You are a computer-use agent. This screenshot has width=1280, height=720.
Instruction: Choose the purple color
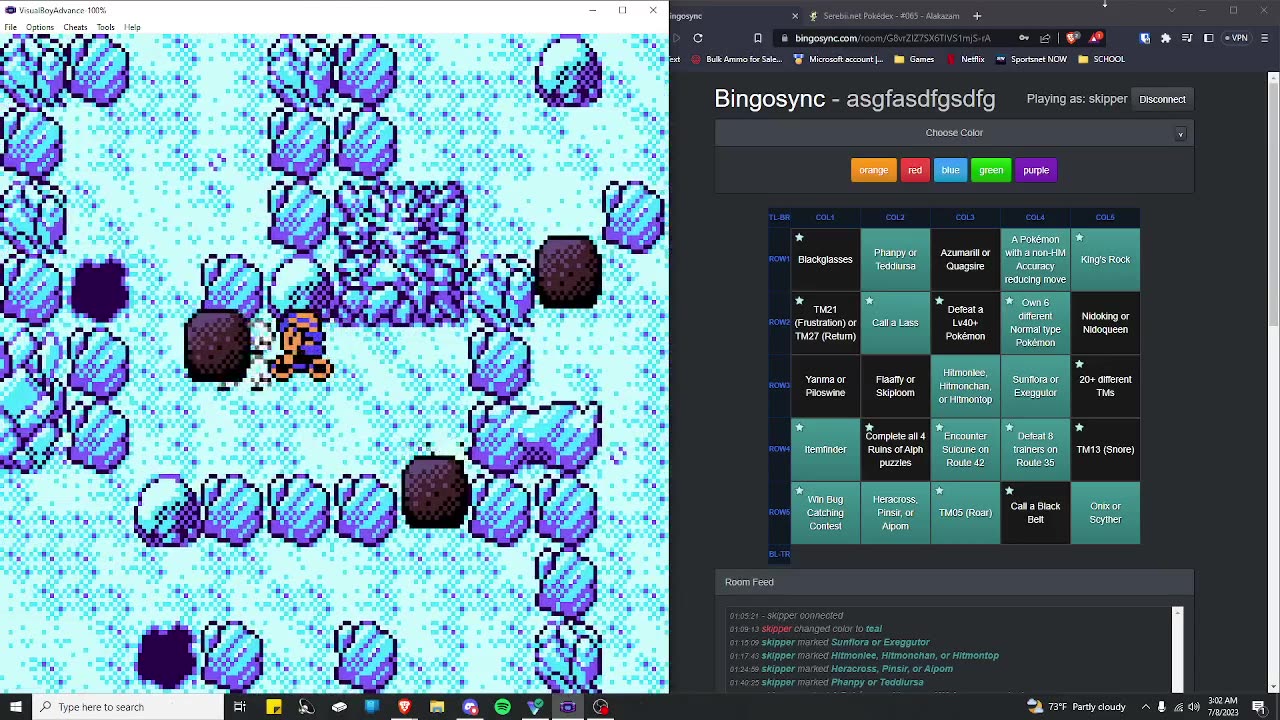coord(1036,170)
